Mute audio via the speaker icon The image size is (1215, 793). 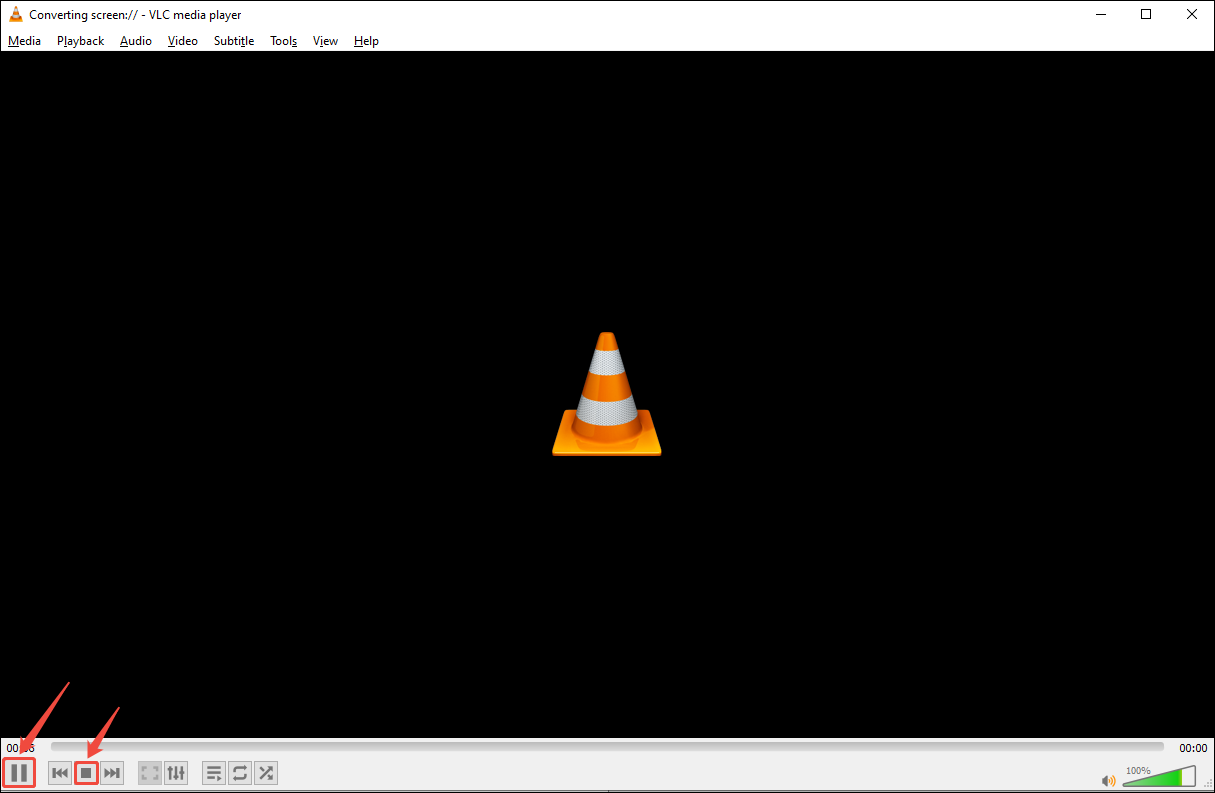click(x=1108, y=779)
